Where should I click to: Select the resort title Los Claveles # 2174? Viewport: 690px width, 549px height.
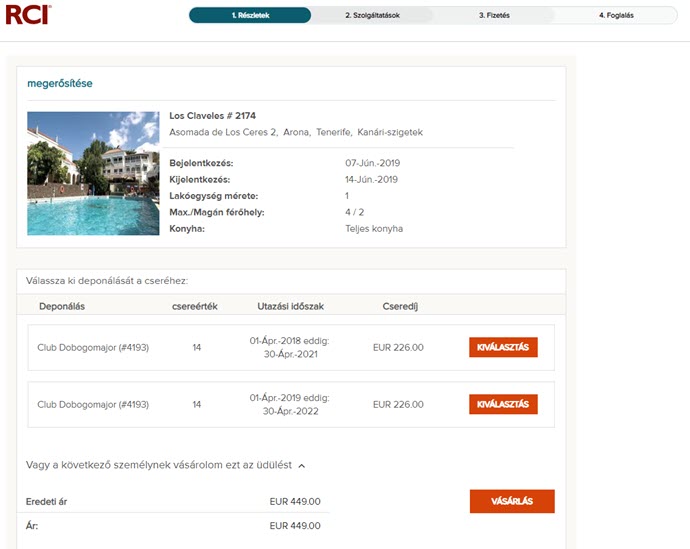(213, 116)
